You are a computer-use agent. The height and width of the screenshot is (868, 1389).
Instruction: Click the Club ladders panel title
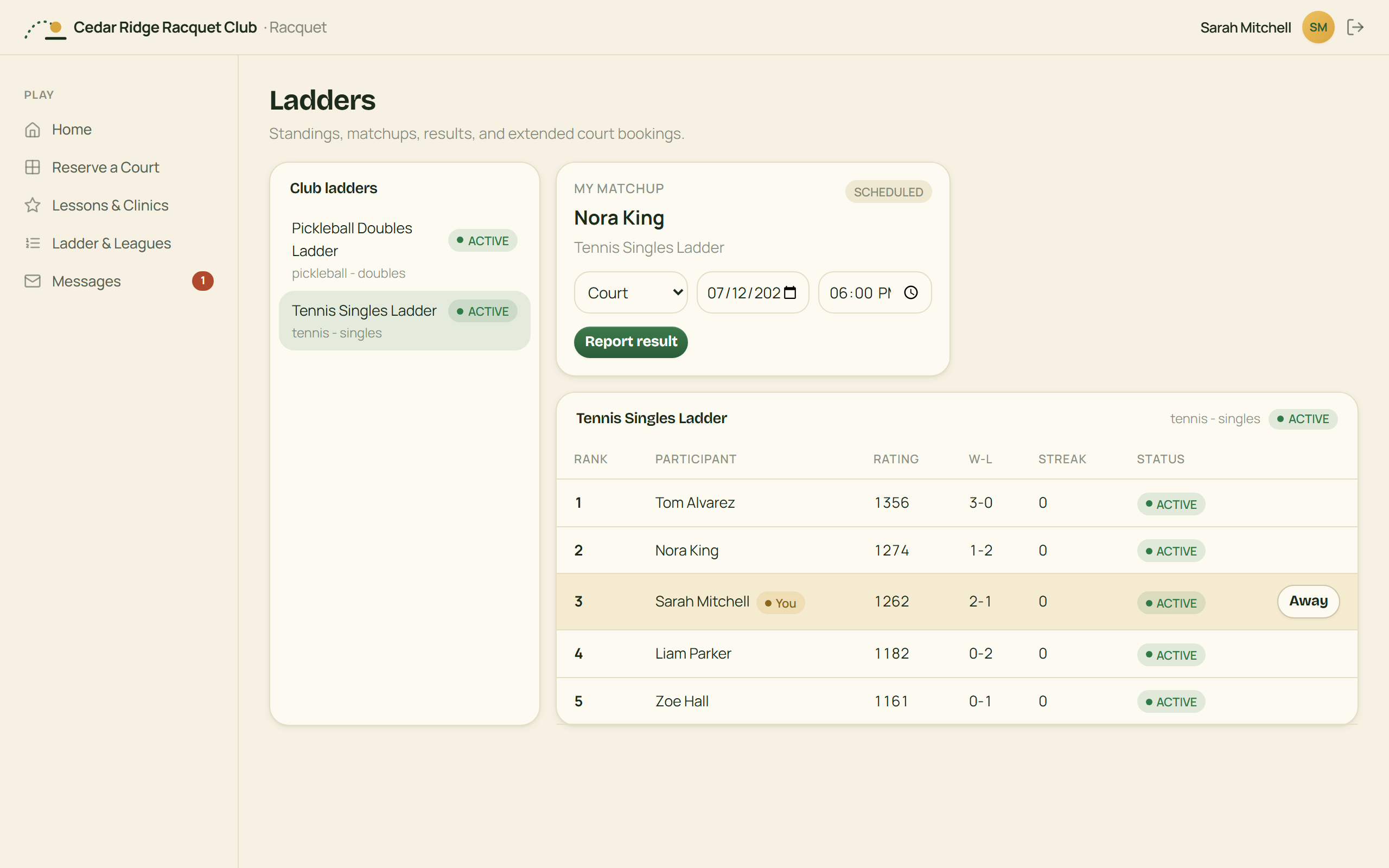tap(333, 188)
